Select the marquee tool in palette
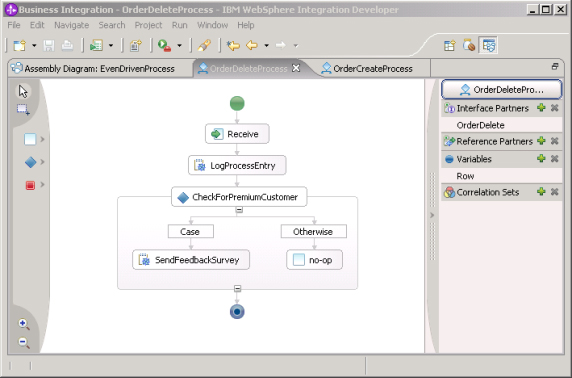Screen dimensions: 572x378 click(x=23, y=109)
